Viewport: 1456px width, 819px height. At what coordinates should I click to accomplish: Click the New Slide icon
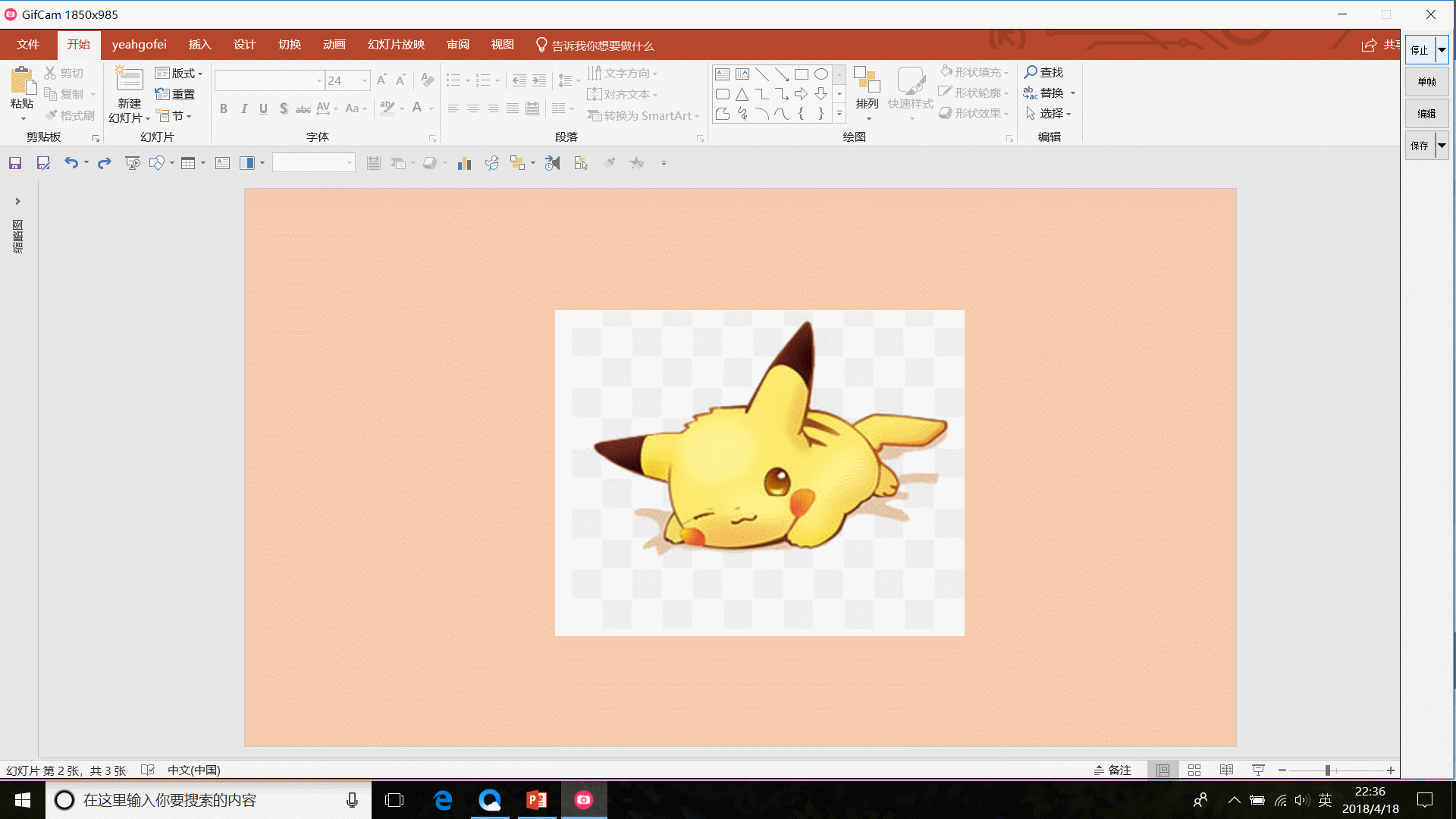pos(129,80)
